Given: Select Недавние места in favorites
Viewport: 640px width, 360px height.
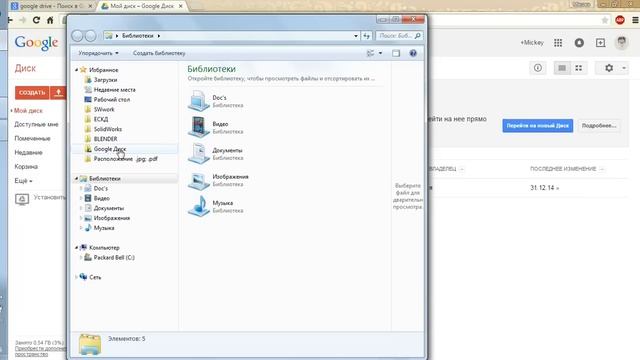Looking at the screenshot, I should pos(114,89).
